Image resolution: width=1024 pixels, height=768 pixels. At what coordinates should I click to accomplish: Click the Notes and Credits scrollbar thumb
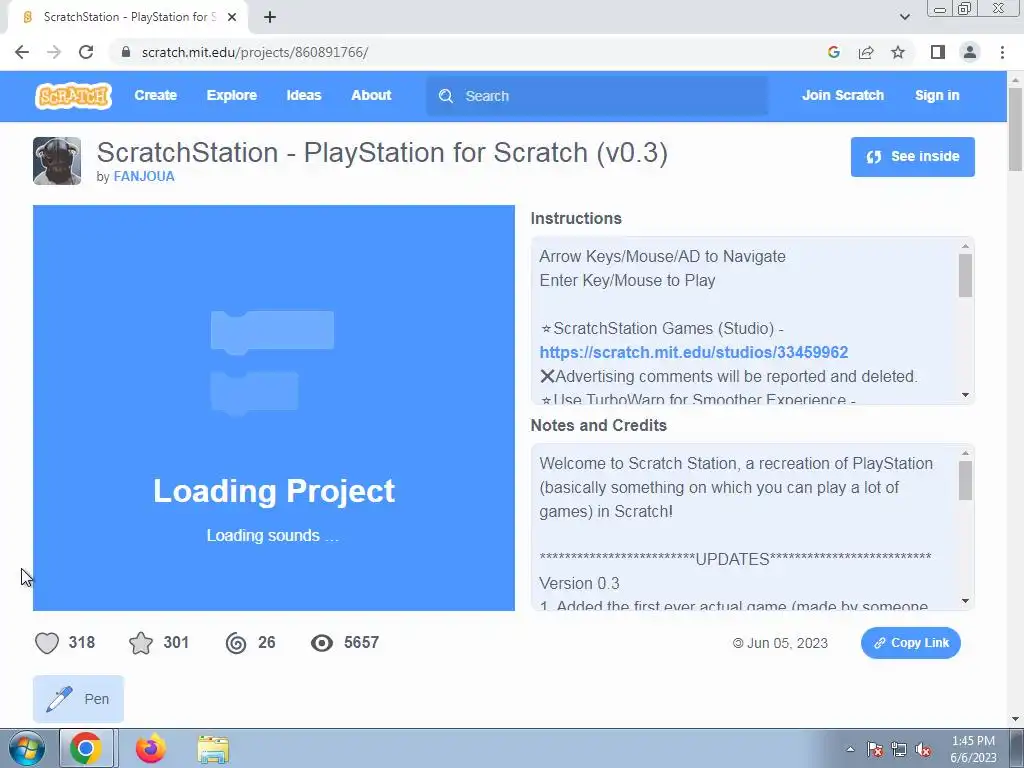click(x=965, y=480)
